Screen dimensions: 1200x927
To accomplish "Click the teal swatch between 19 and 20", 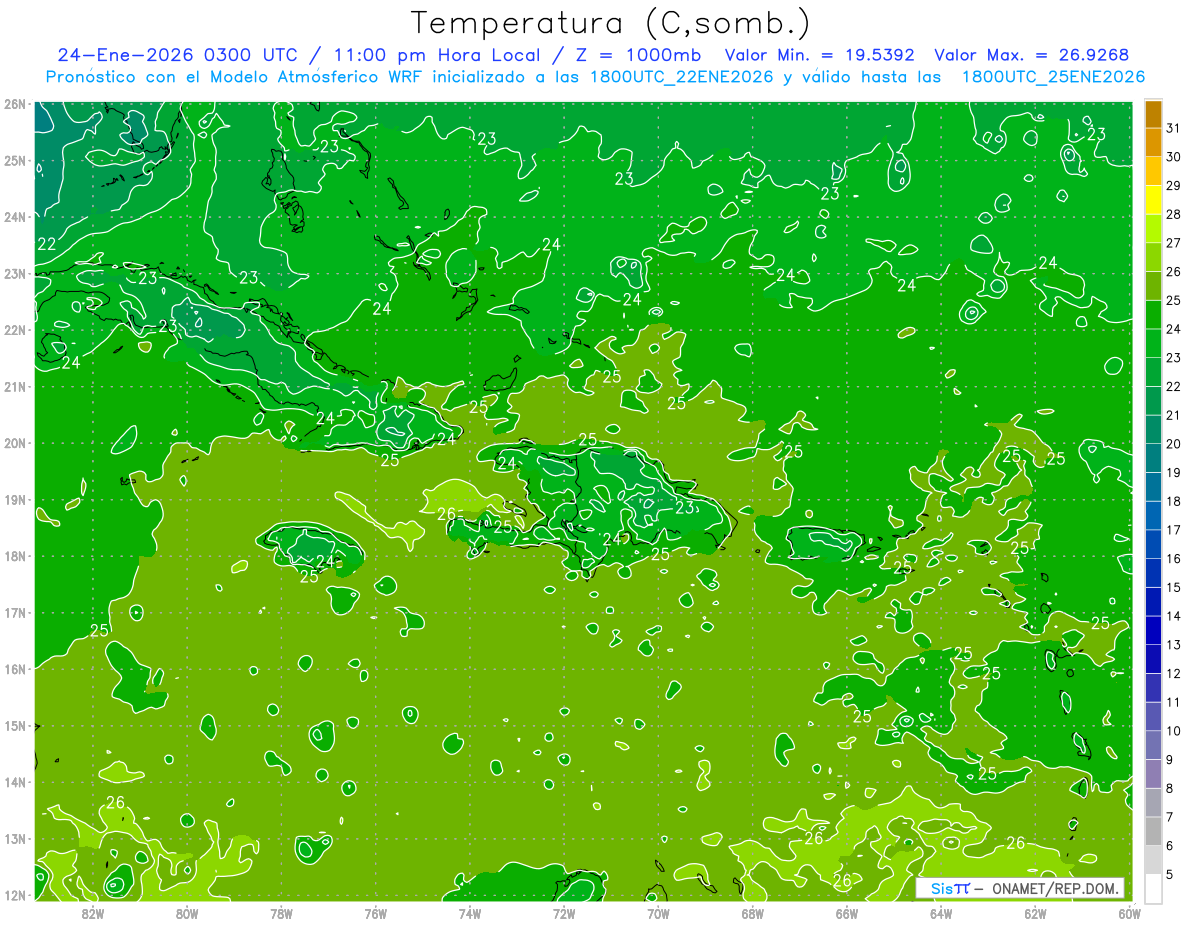I will pyautogui.click(x=1154, y=458).
